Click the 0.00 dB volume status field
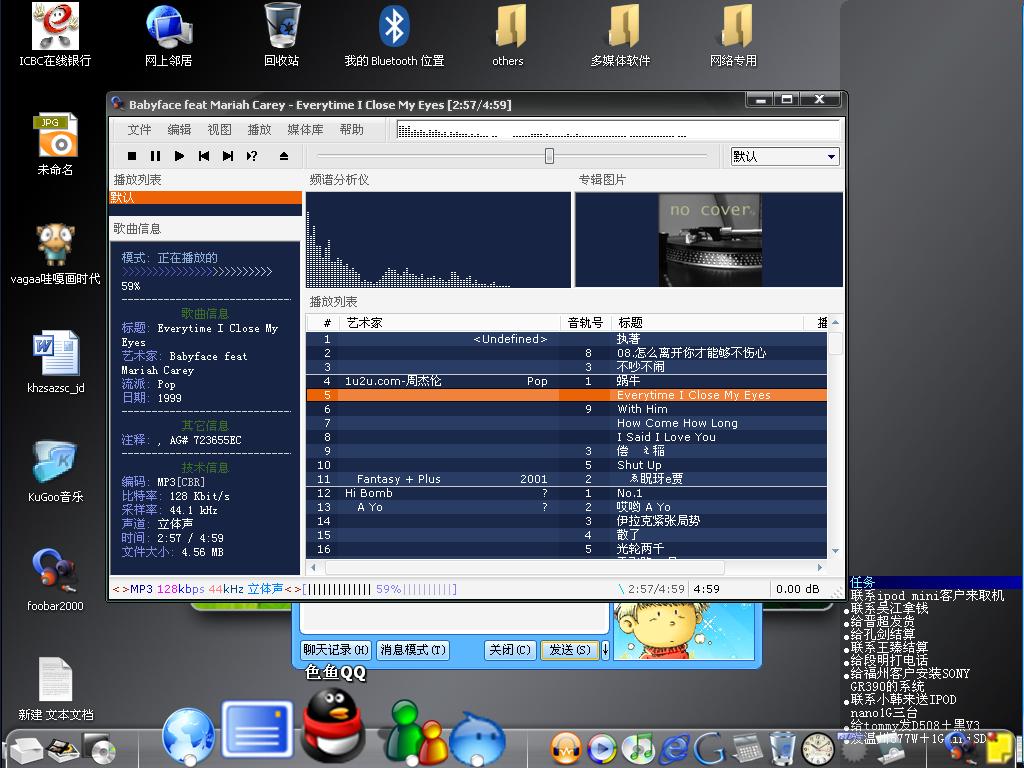Screen dimensions: 1024x768 coord(797,589)
